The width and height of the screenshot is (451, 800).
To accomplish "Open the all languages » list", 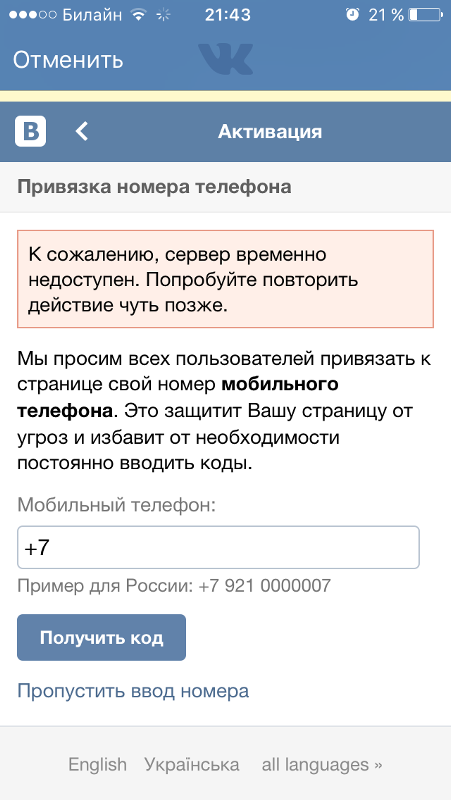I will [x=322, y=764].
